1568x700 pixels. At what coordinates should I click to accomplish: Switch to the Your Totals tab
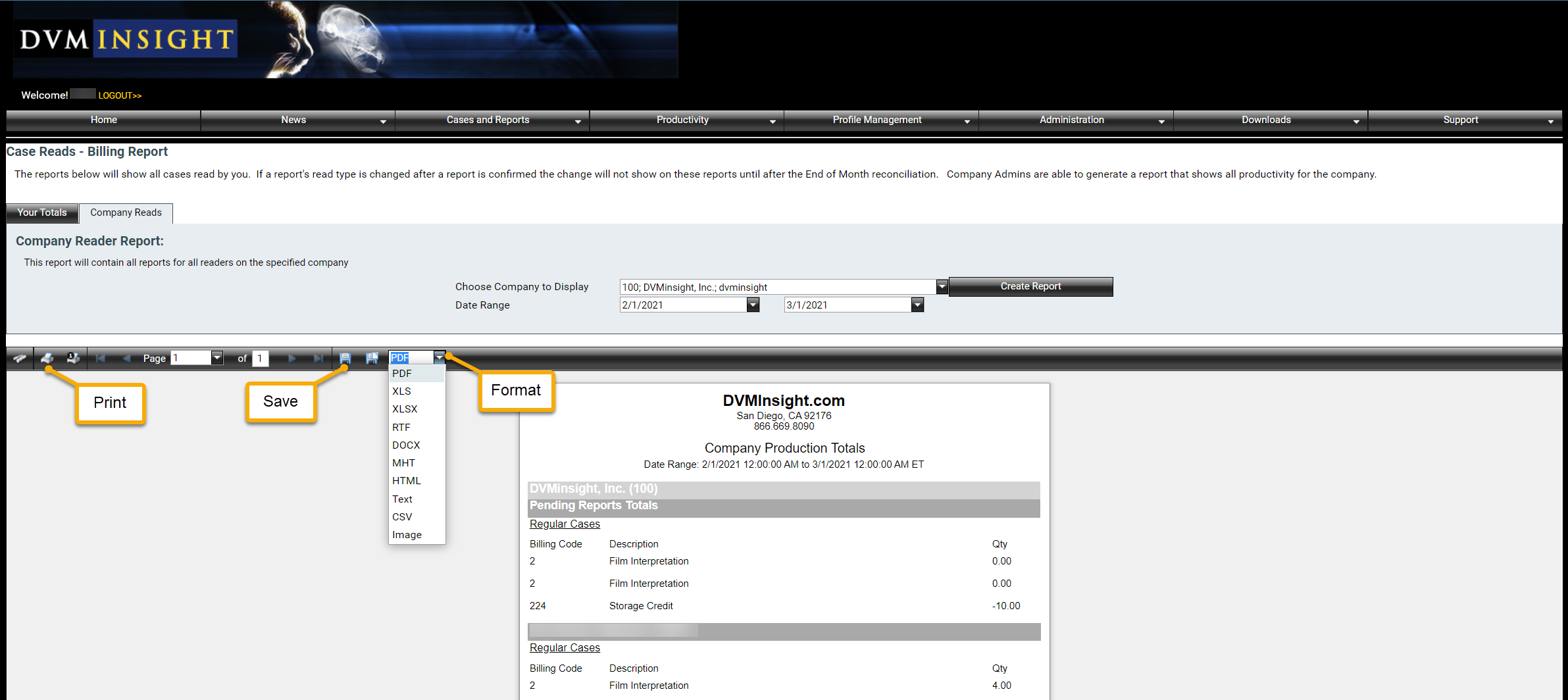pos(42,213)
